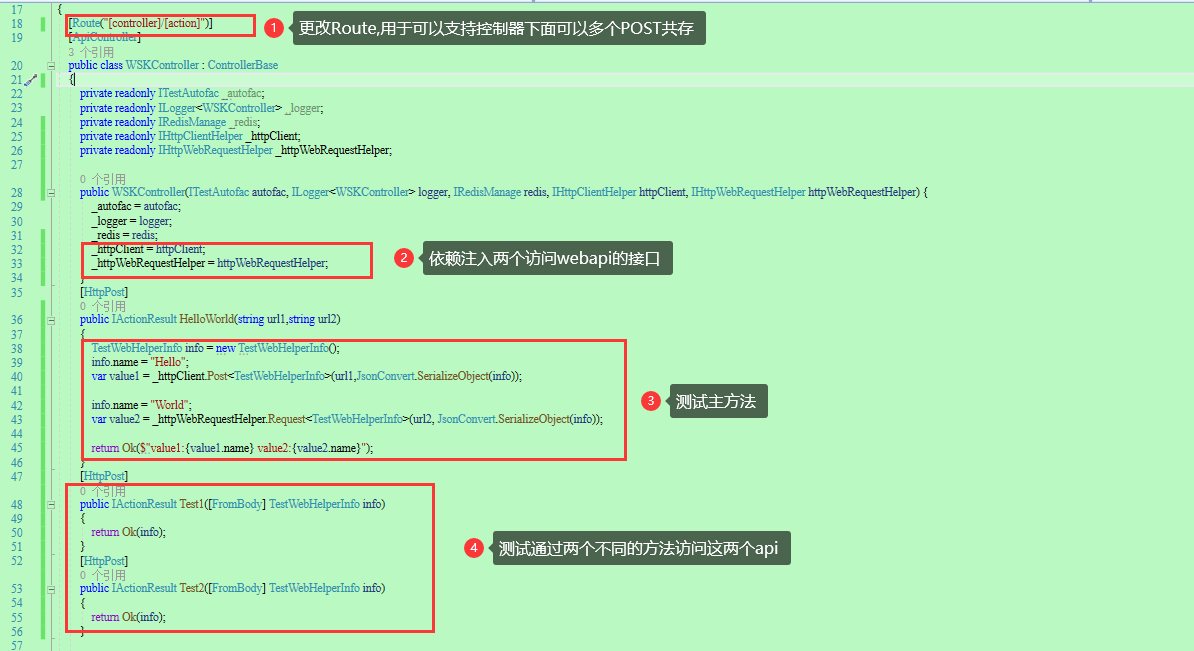The height and width of the screenshot is (651, 1194).
Task: Click 0 个引用 above the Test1 method
Action: click(x=101, y=490)
